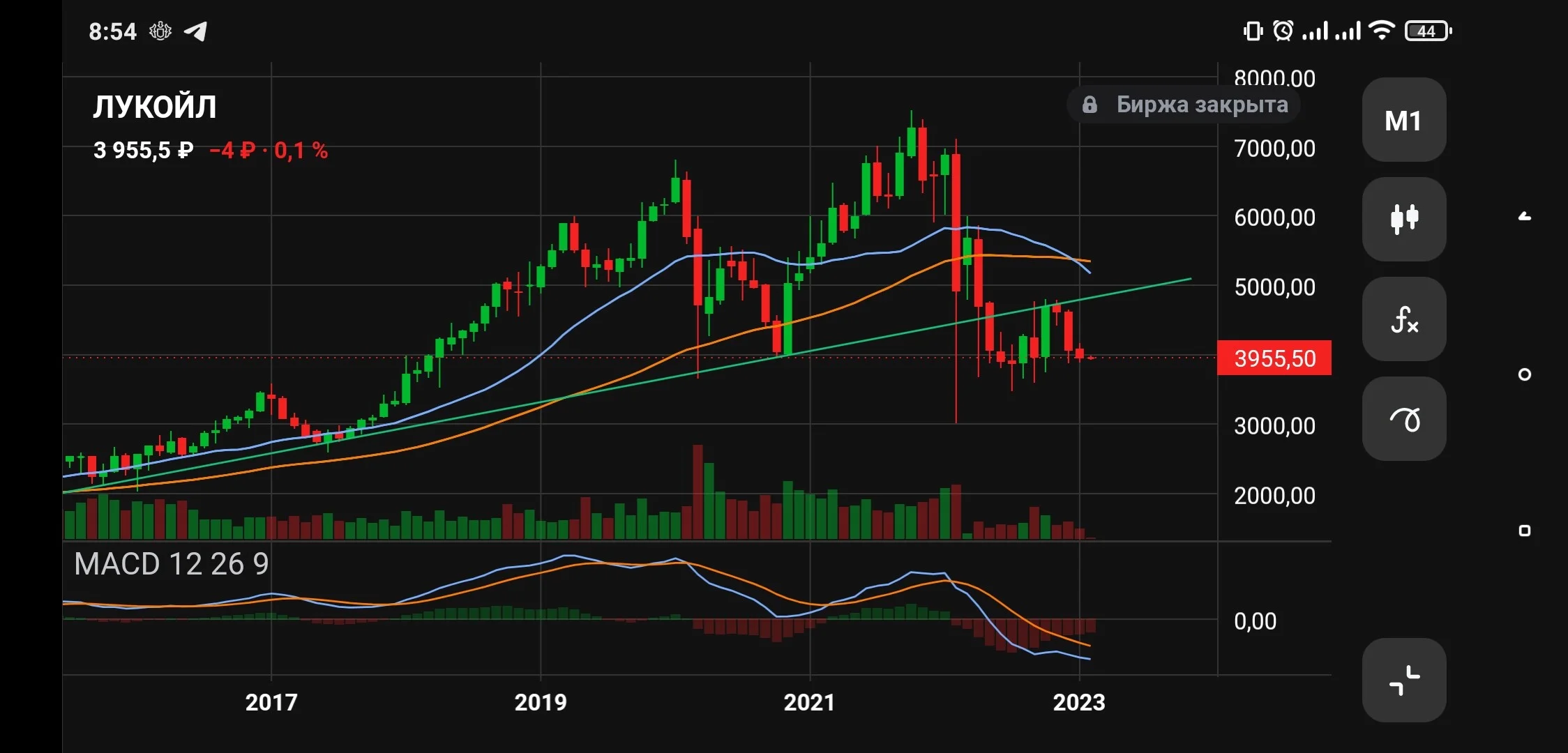Tap the Telegram notification icon in status bar

(x=195, y=31)
